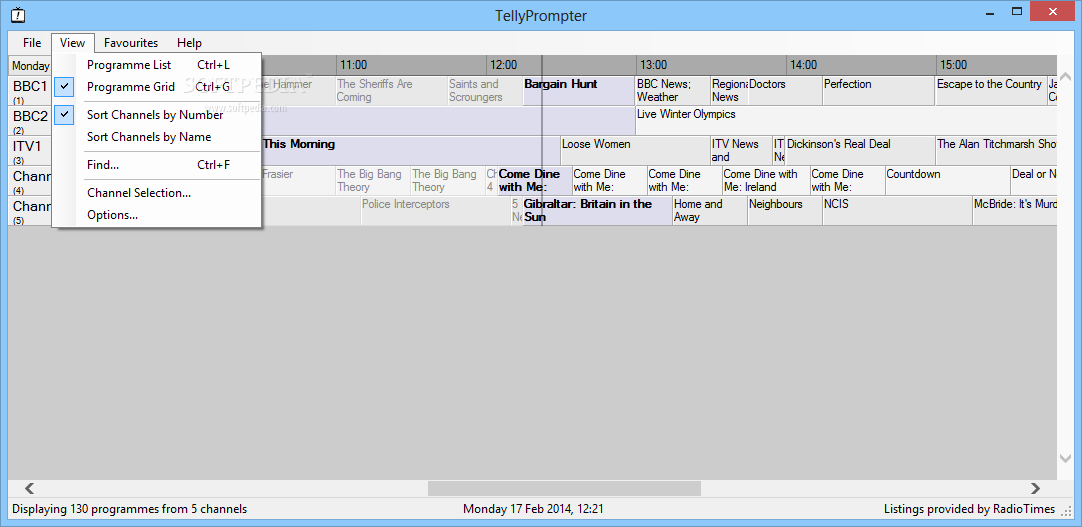This screenshot has height=527, width=1082.
Task: Click the horizontal scrollbar right arrow
Action: pos(1035,488)
